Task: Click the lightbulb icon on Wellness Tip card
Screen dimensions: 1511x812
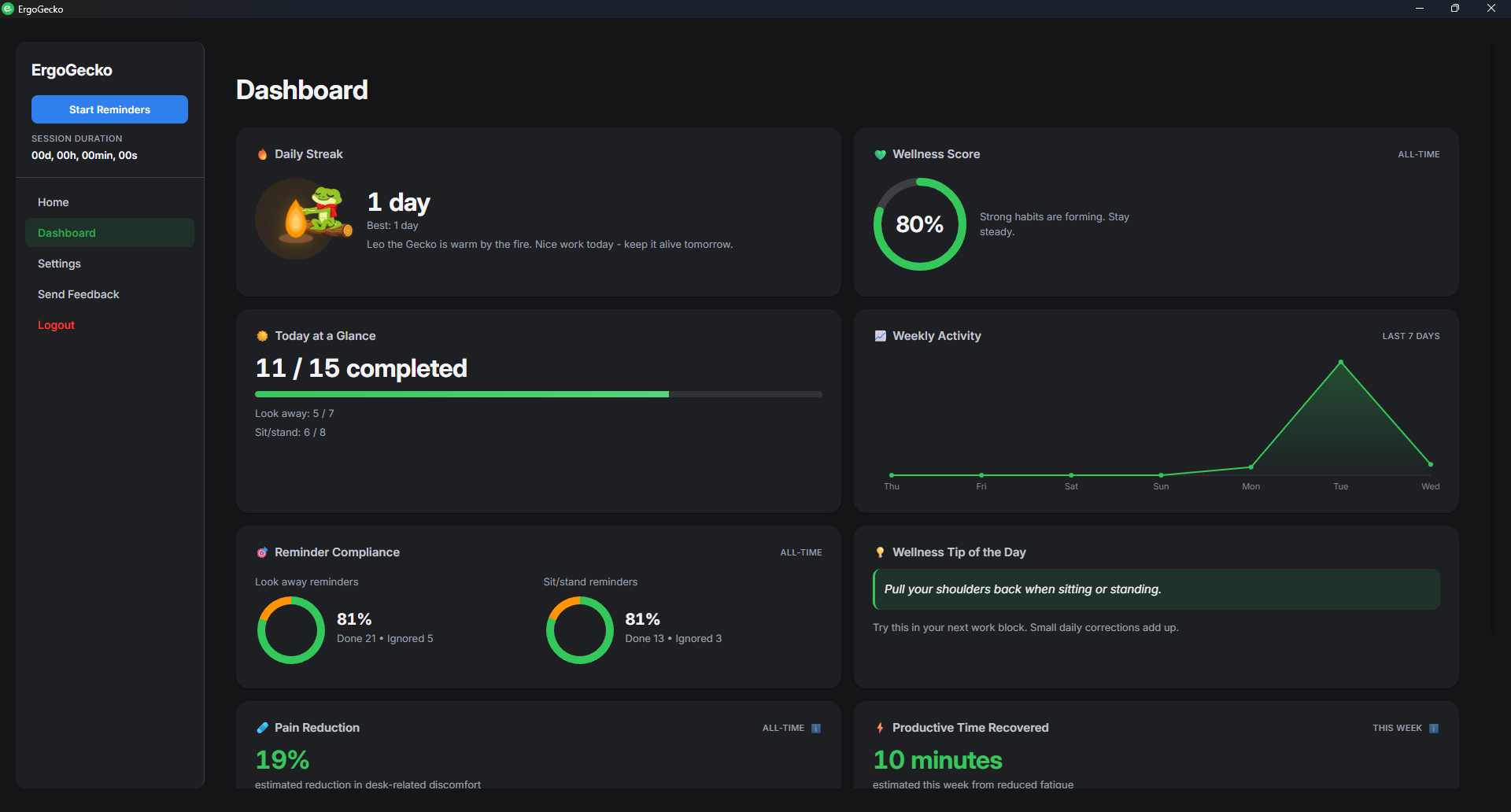Action: point(879,552)
